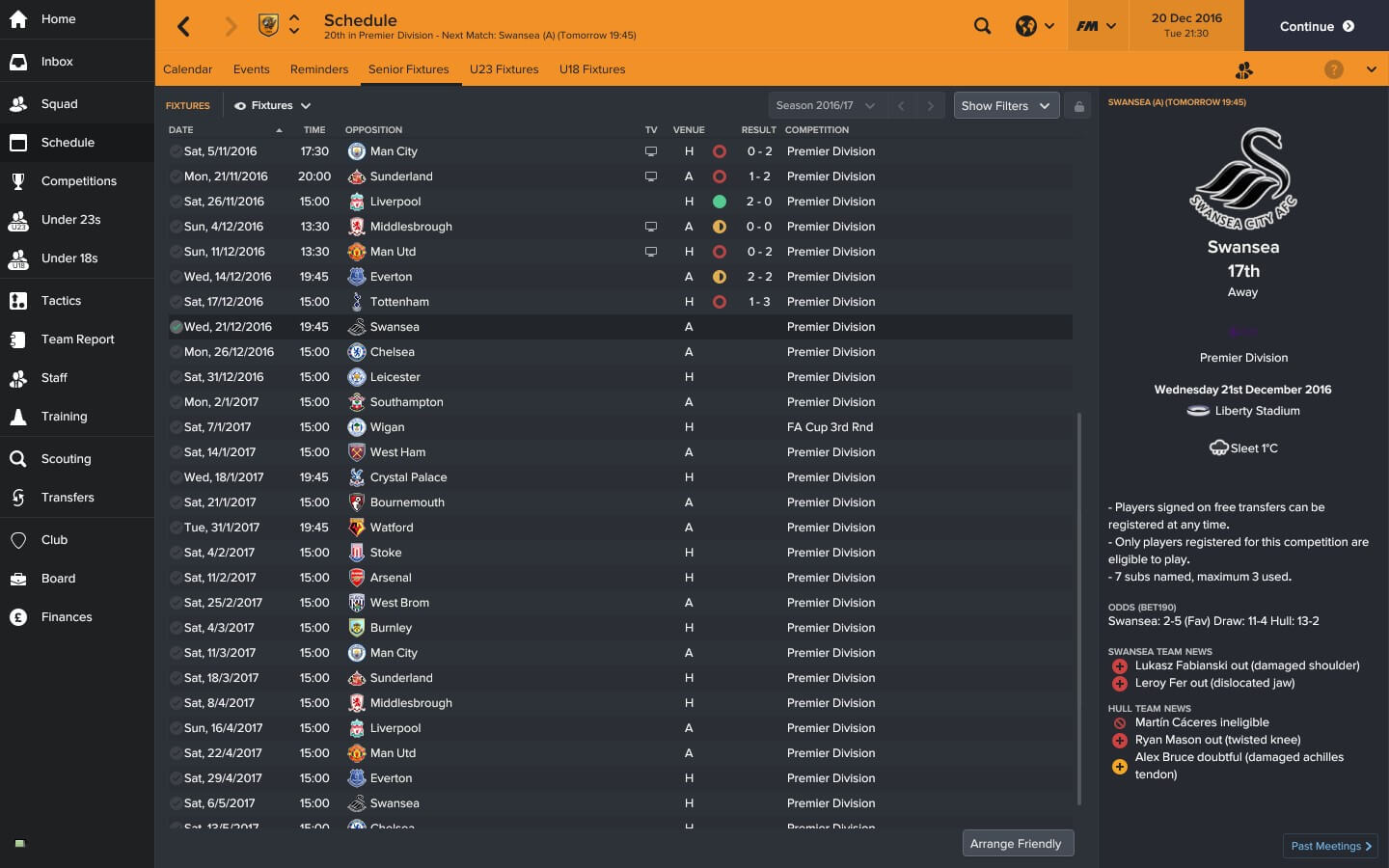Toggle the Swansea 21/12/2016 fixture selector
The image size is (1389, 868).
(x=176, y=327)
